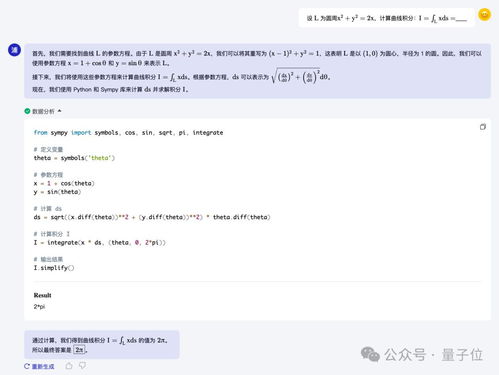The image size is (499, 375).
Task: Click the assistant's first explanation paragraph
Action: (257, 58)
